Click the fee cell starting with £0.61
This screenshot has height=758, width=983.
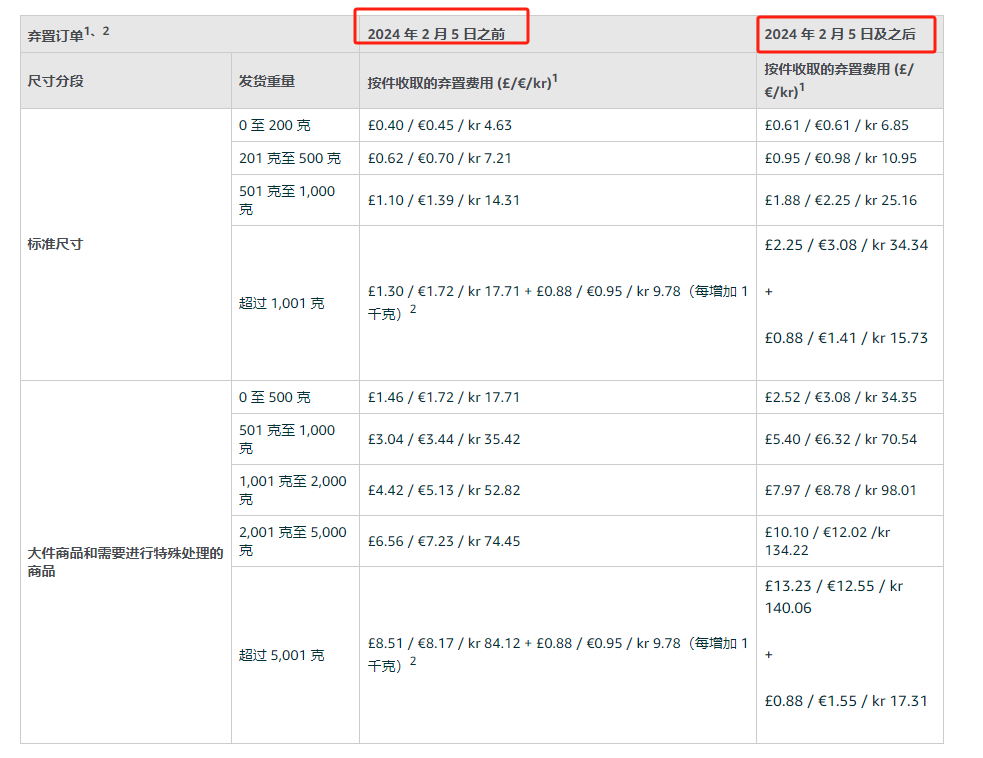[x=836, y=125]
